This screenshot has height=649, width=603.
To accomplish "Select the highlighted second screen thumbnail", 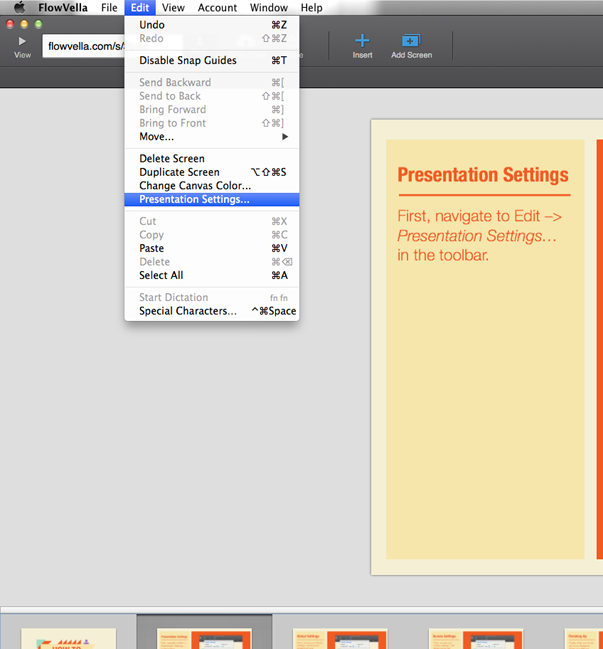I will click(204, 636).
